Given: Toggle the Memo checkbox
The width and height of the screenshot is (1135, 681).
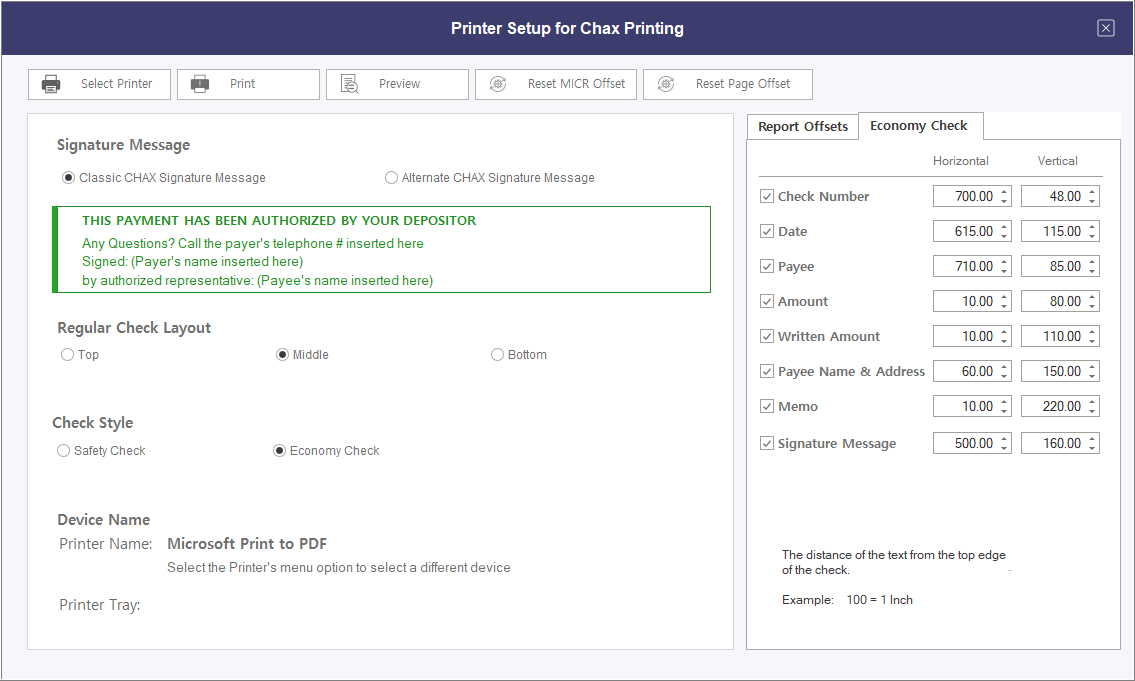Looking at the screenshot, I should [x=767, y=407].
